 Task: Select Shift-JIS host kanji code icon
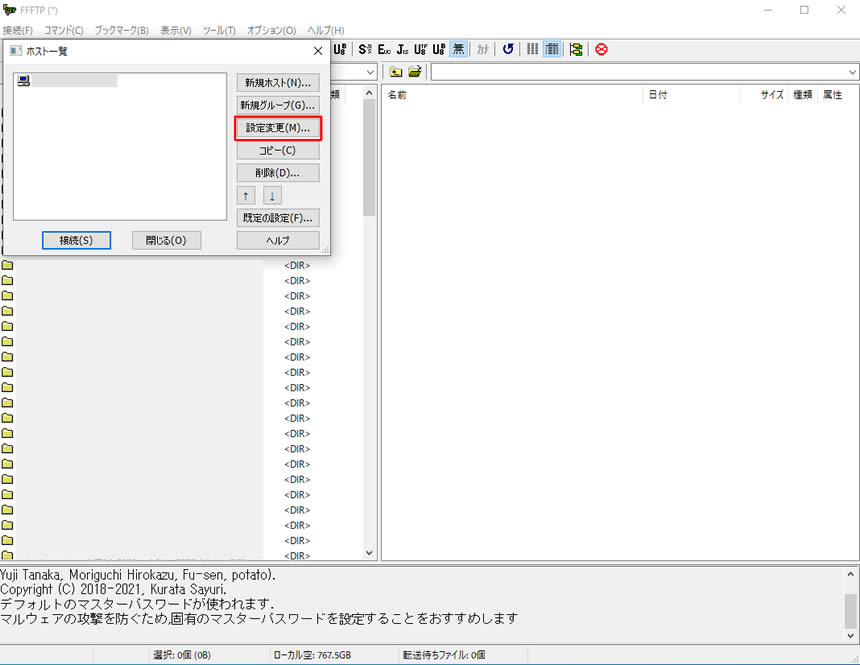(x=364, y=49)
